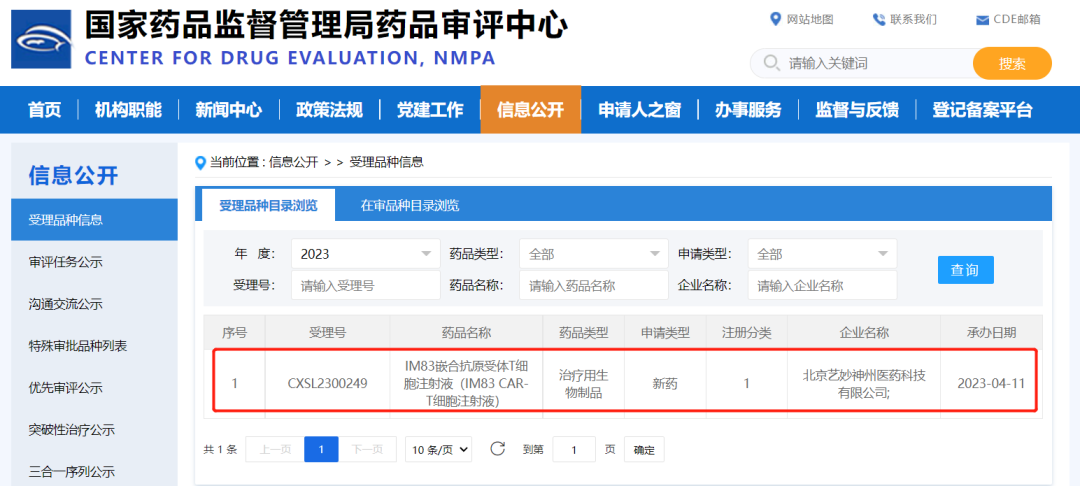Screen dimensions: 1080x486
Task: Select 受理品种信息 in sidebar
Action: click(x=94, y=220)
